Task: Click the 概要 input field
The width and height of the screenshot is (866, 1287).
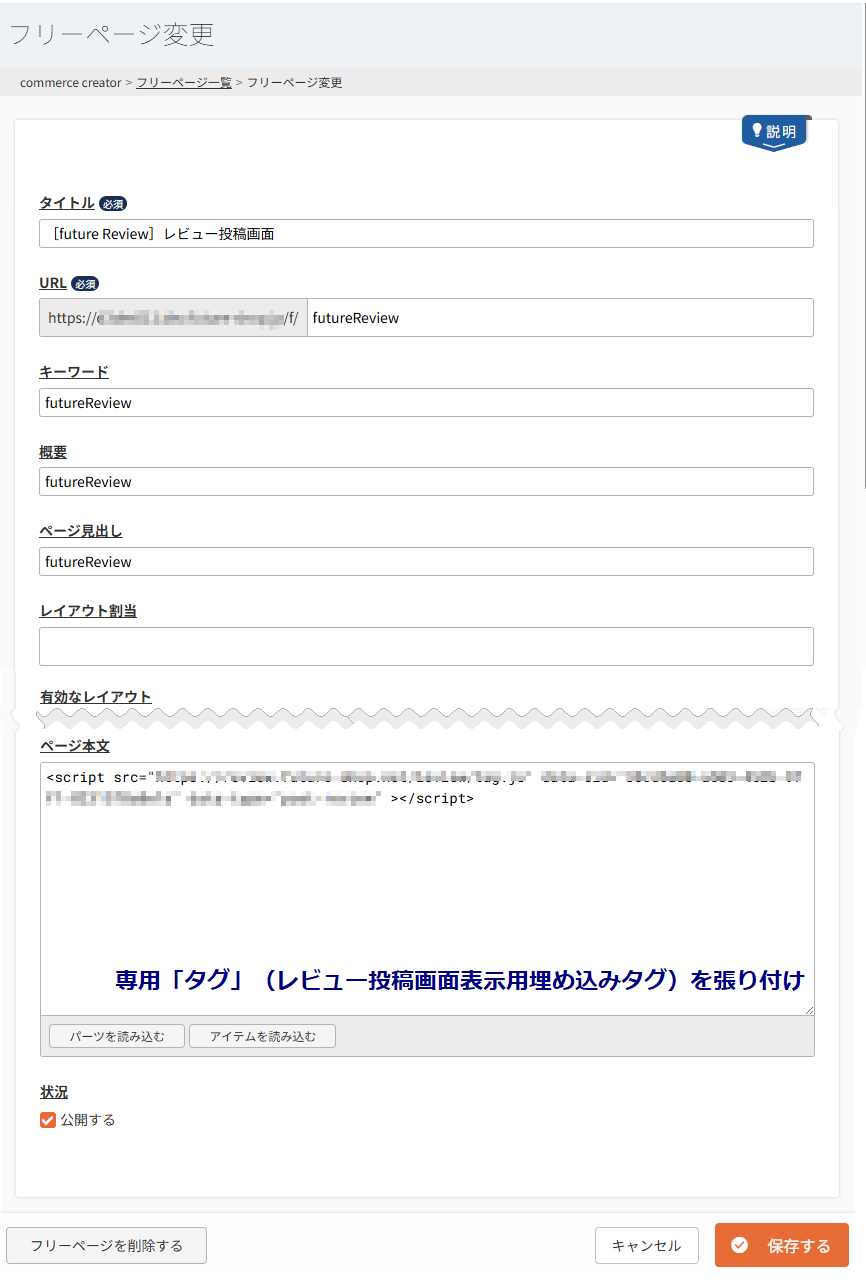Action: coord(426,481)
